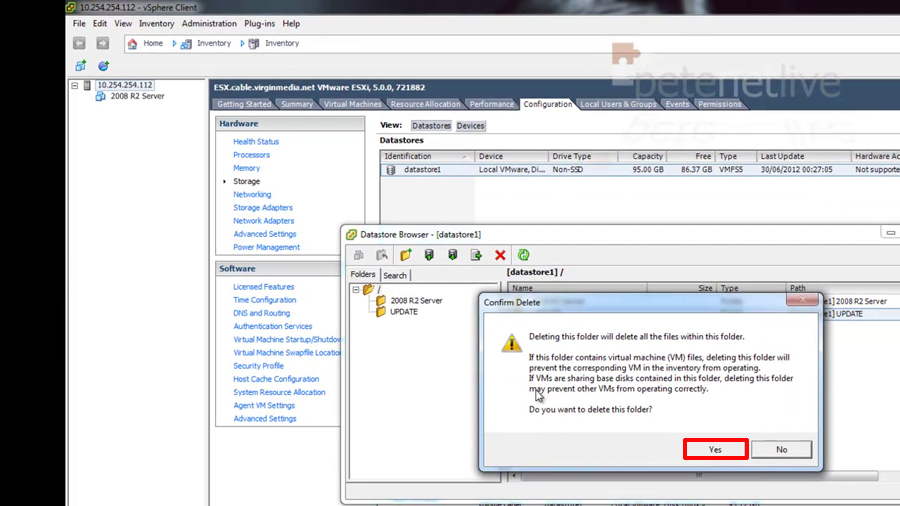Open the Permissions tab
This screenshot has height=506, width=900.
click(x=720, y=104)
